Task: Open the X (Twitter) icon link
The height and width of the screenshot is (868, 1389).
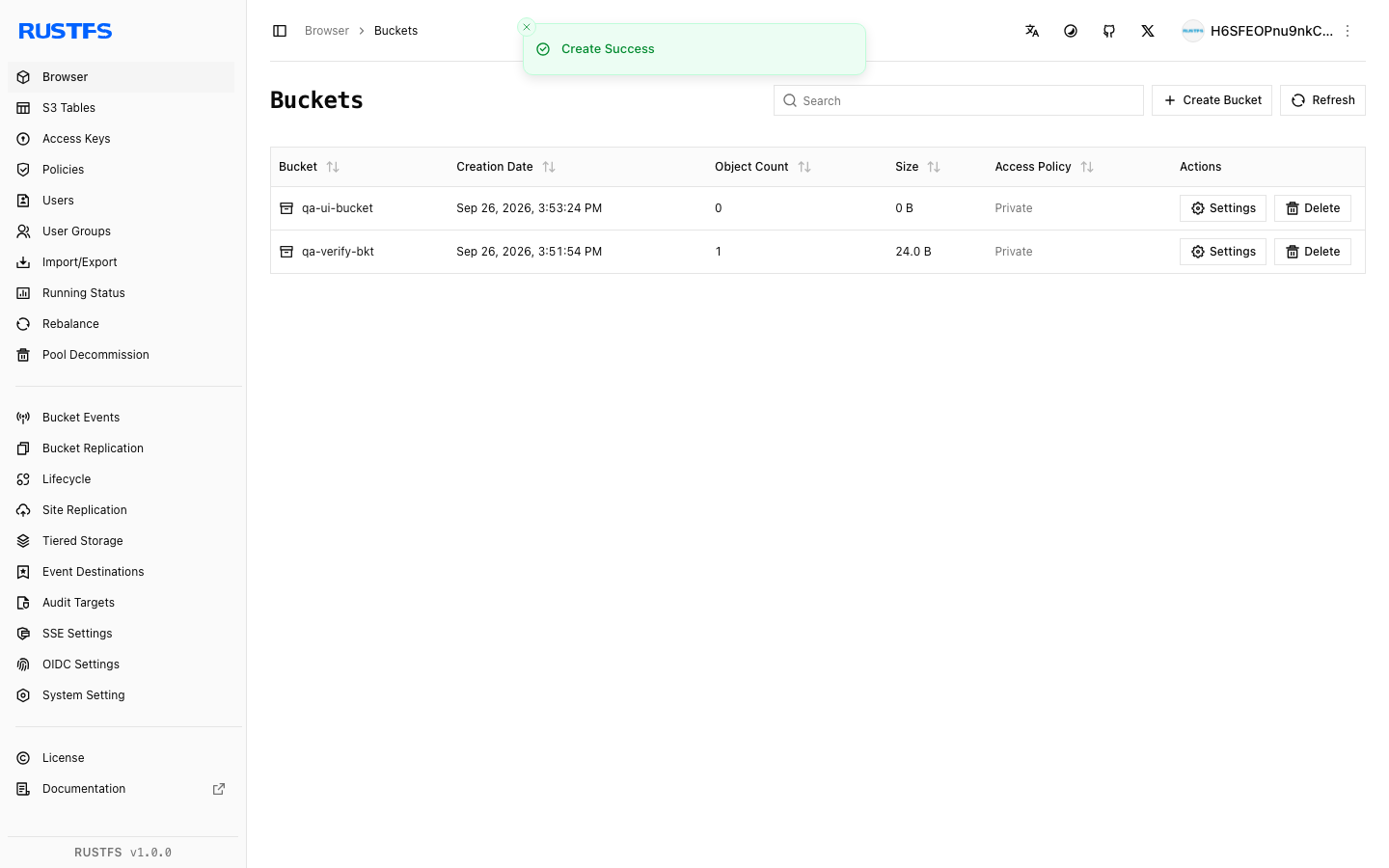Action: 1148,31
